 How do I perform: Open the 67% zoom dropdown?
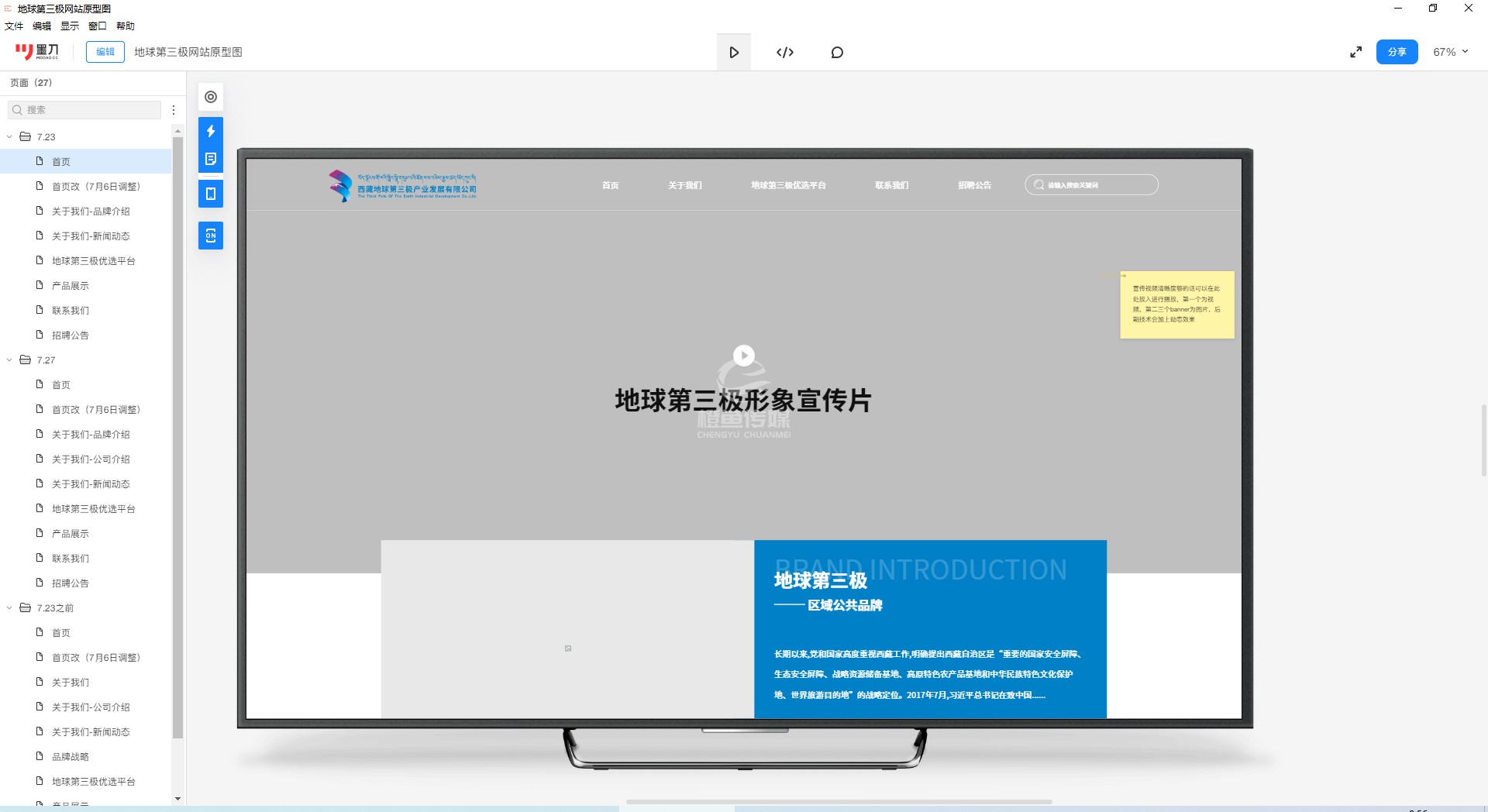(1451, 52)
